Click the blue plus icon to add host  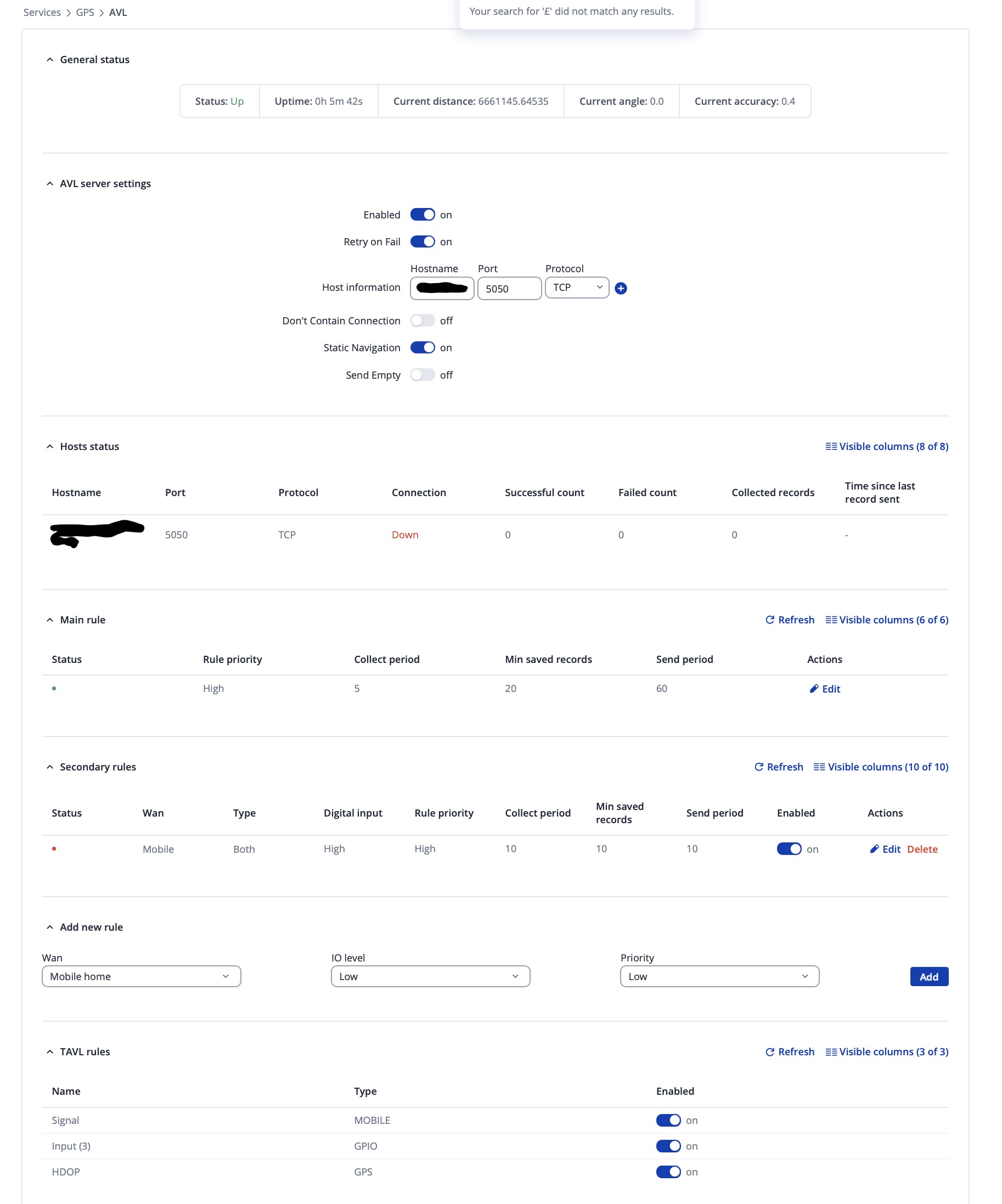tap(620, 289)
